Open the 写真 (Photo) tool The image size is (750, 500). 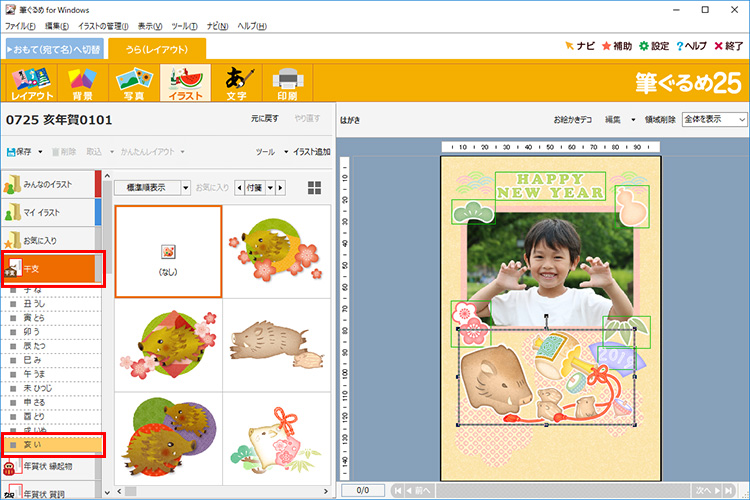(x=133, y=83)
